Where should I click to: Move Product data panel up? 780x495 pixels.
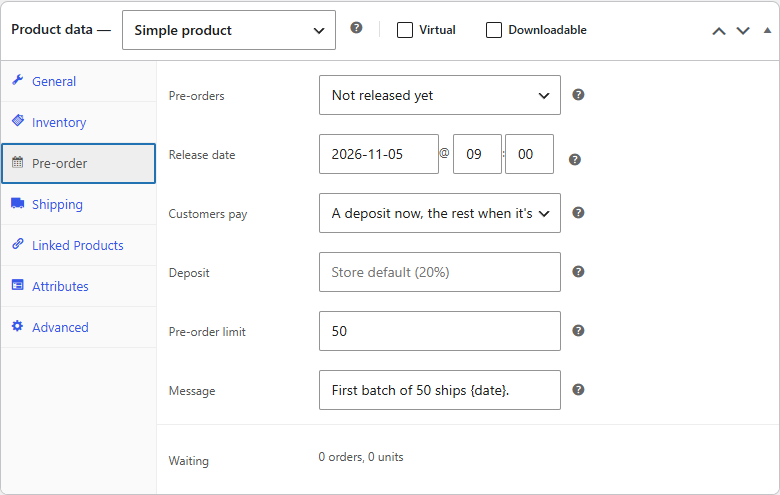[719, 31]
